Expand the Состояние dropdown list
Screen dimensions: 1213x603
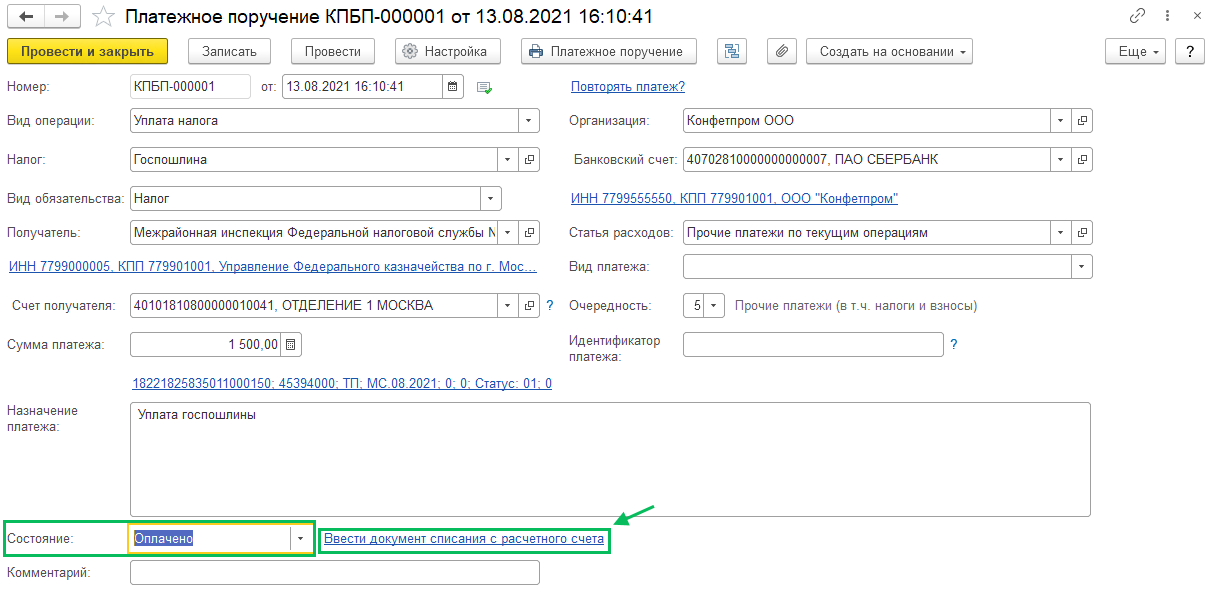click(x=300, y=538)
